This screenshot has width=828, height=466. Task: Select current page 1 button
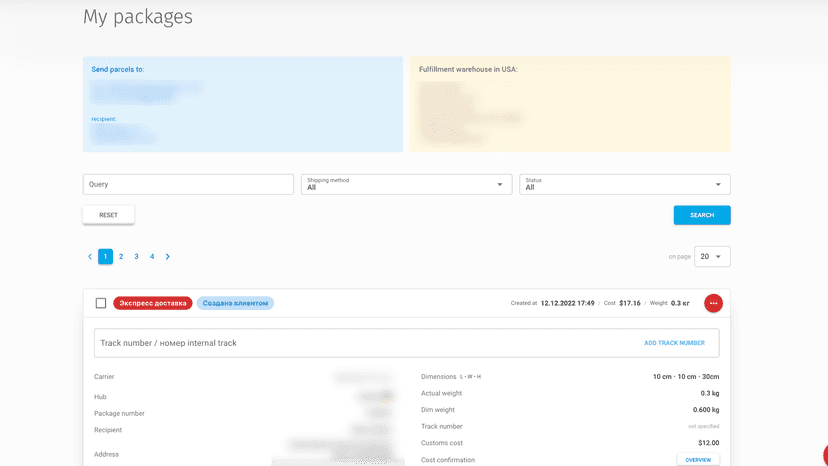point(105,256)
